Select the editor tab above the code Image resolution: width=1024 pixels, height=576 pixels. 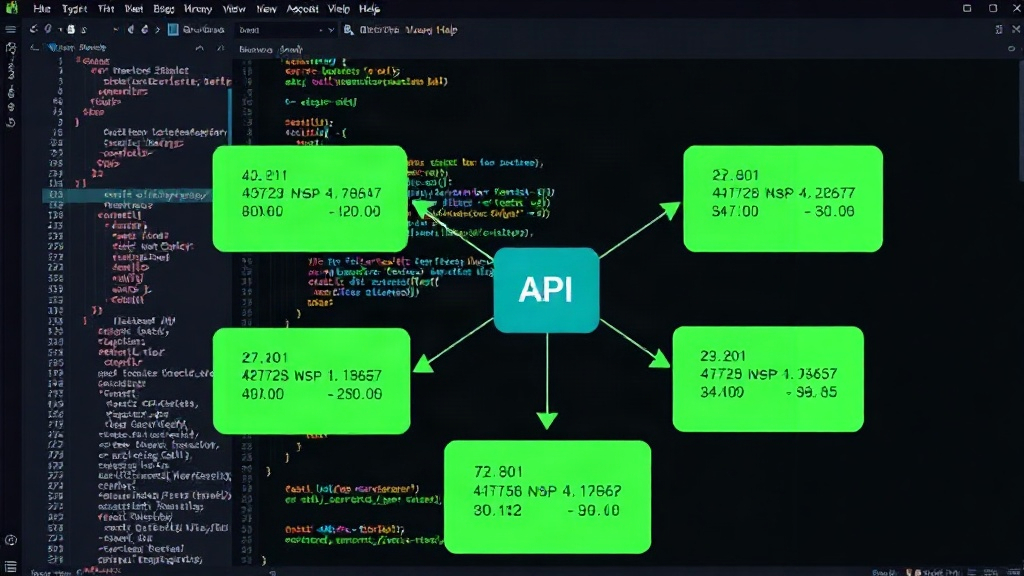coord(270,49)
